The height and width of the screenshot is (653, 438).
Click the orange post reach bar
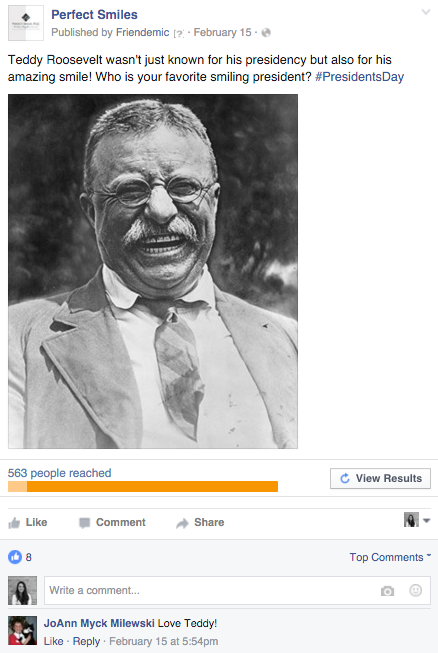[x=143, y=486]
